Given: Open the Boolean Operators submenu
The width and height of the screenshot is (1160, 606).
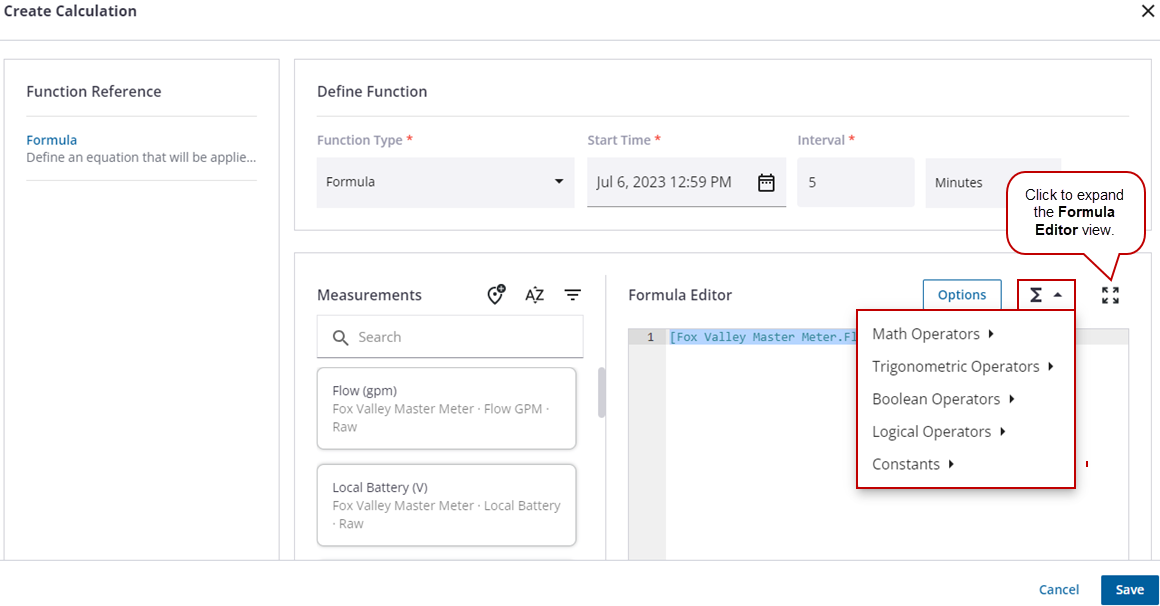Looking at the screenshot, I should (942, 399).
